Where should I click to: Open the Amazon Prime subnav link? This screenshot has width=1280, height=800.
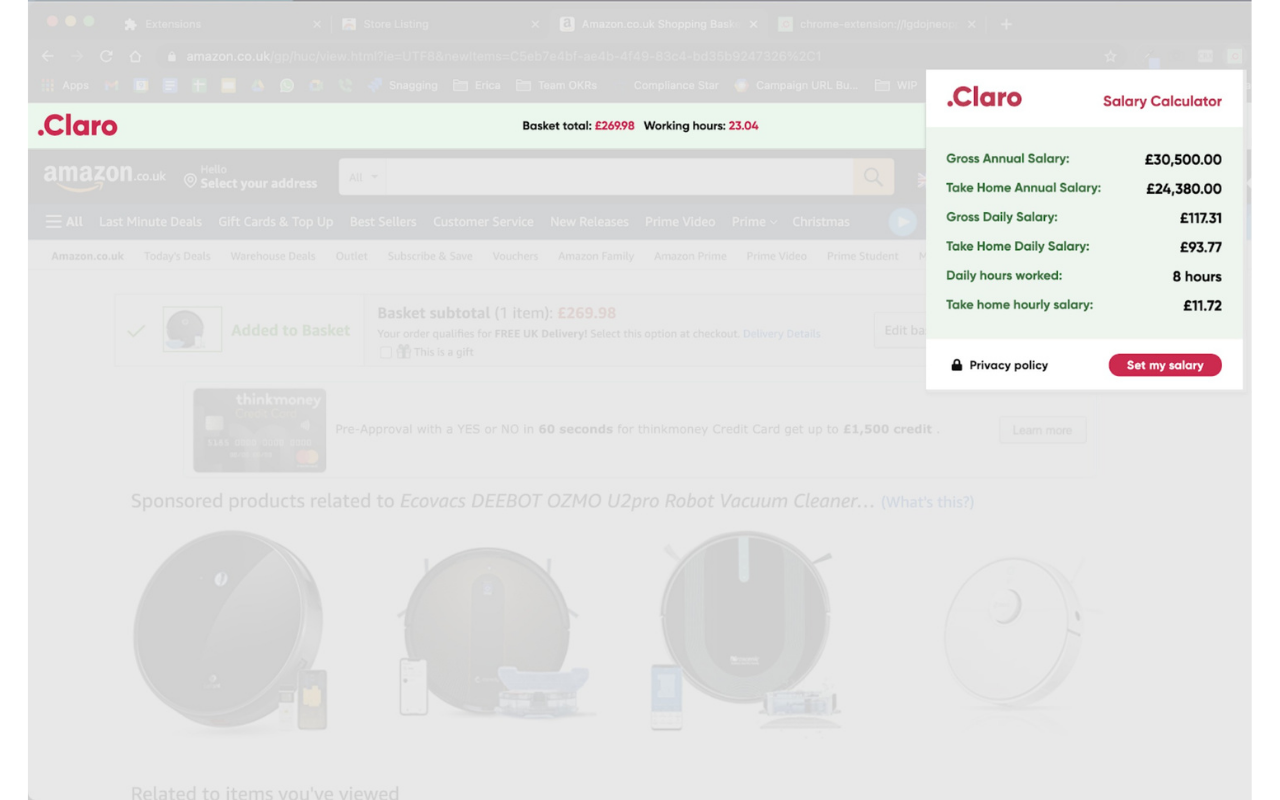(x=690, y=256)
